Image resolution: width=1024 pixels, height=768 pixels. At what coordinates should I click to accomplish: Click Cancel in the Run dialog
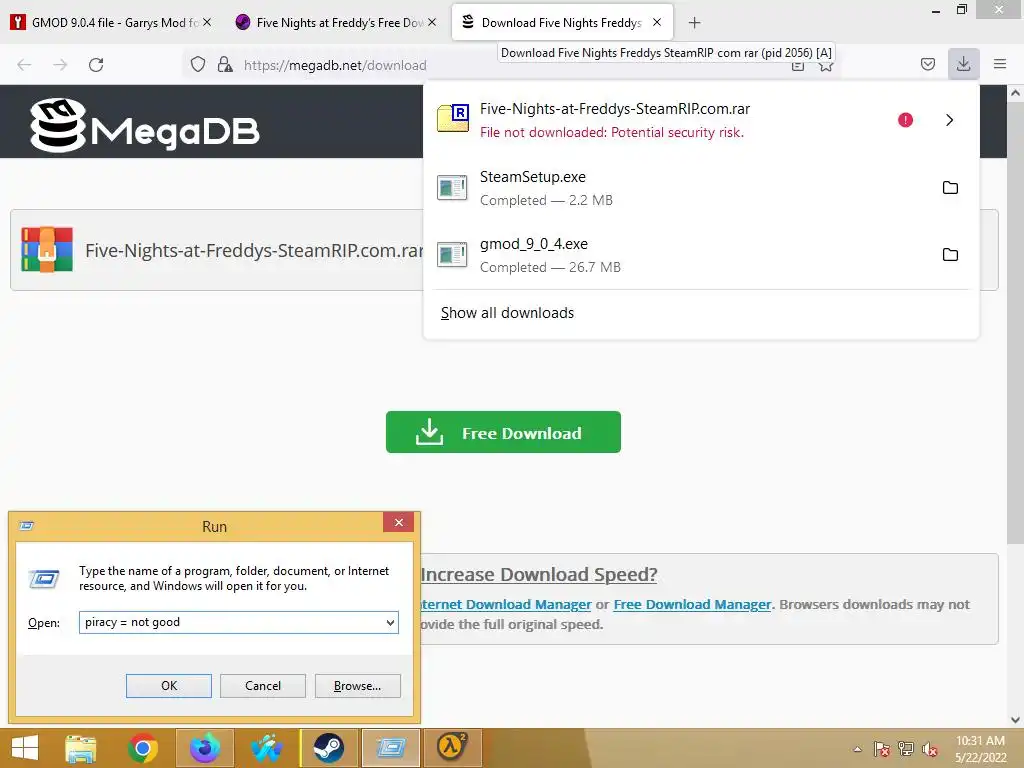263,686
